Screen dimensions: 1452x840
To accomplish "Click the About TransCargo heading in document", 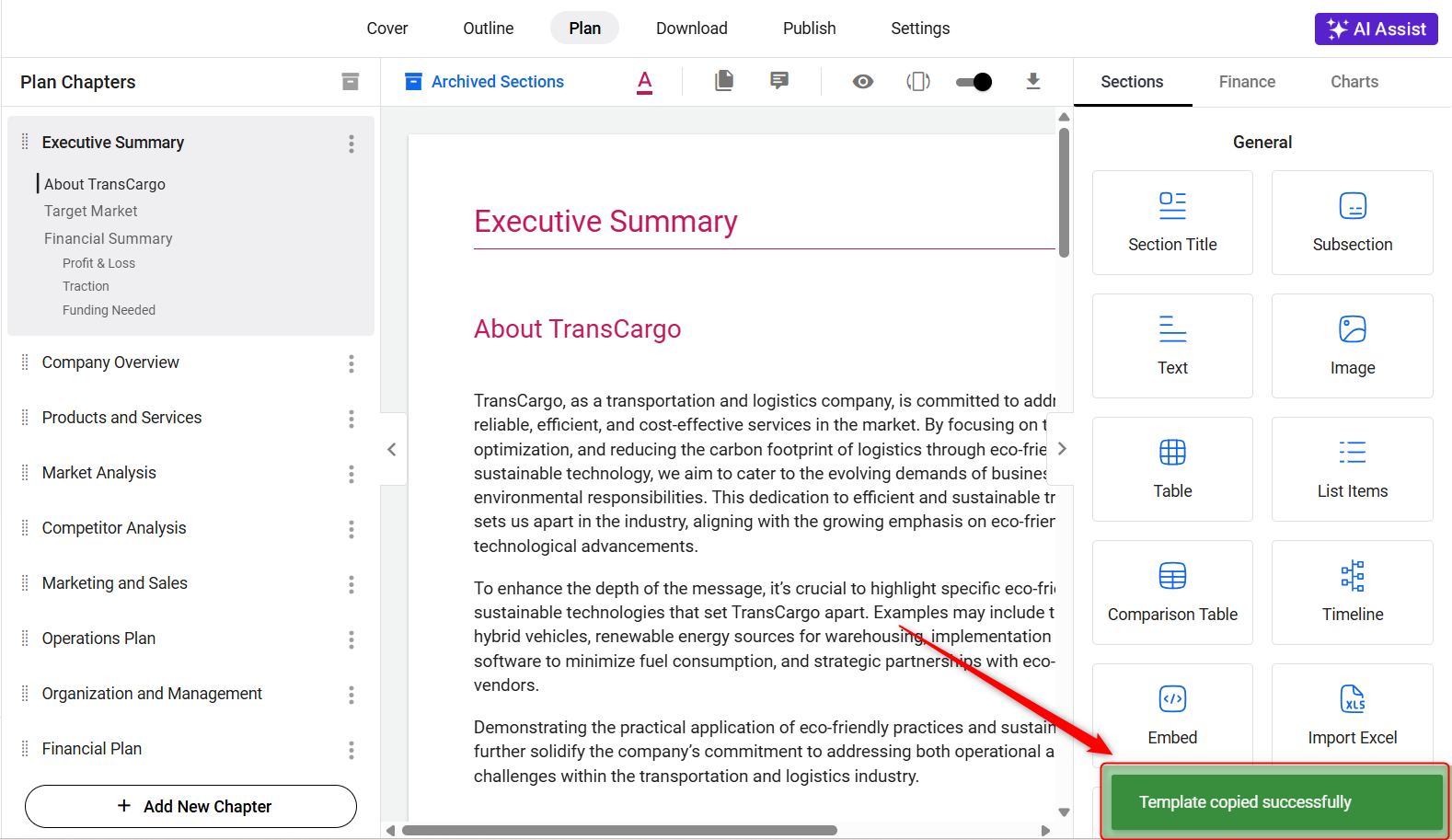I will pyautogui.click(x=577, y=329).
